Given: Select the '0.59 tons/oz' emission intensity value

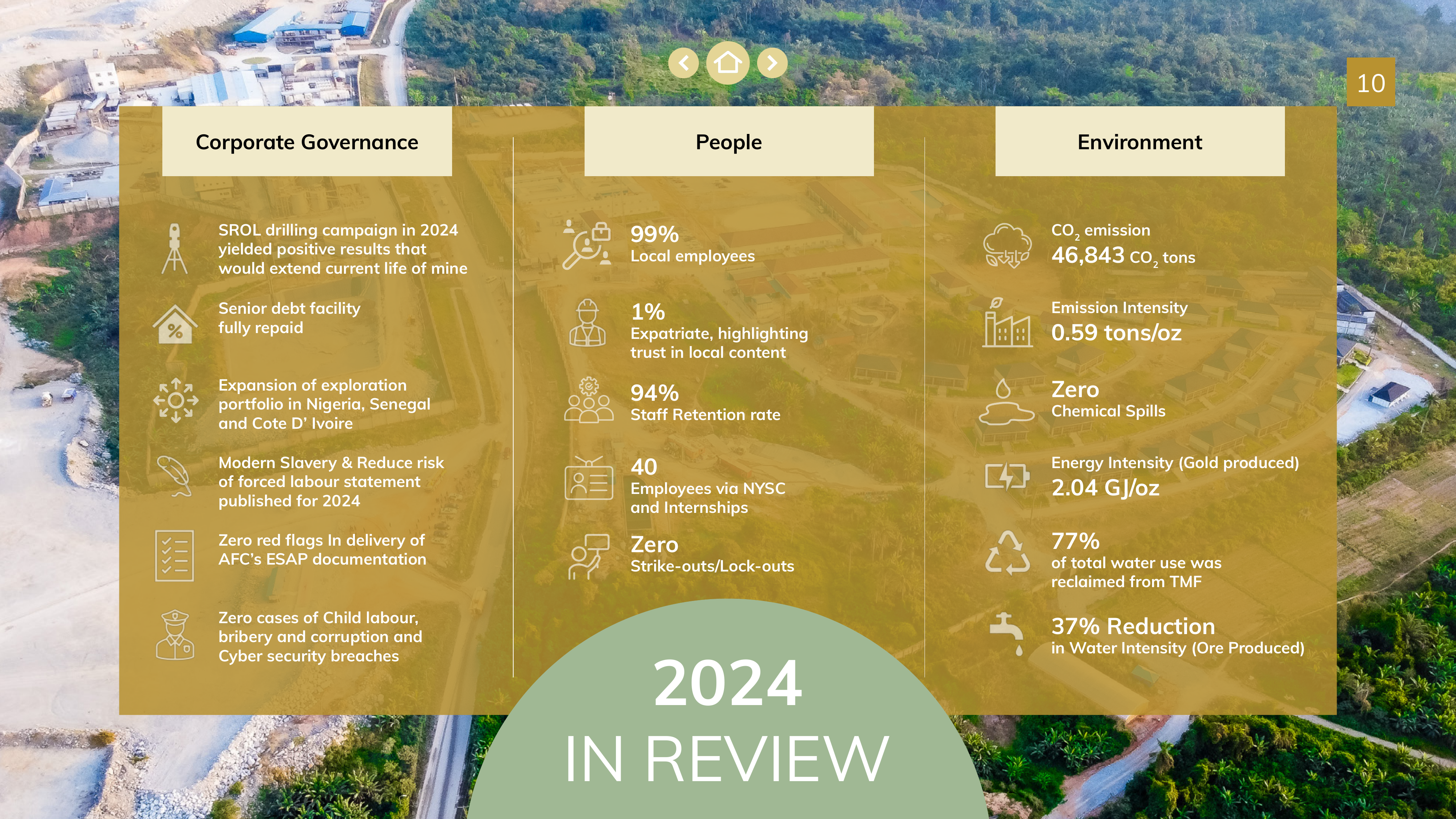Looking at the screenshot, I should point(1116,332).
